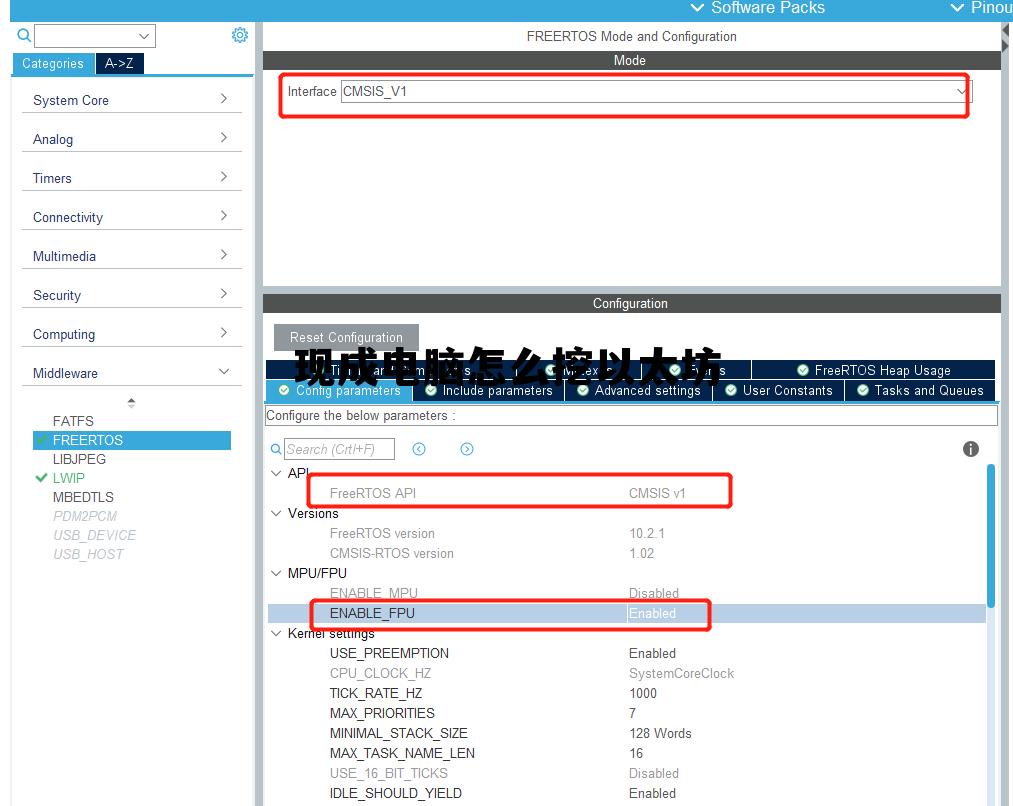Go to previous parameter search result

(419, 449)
